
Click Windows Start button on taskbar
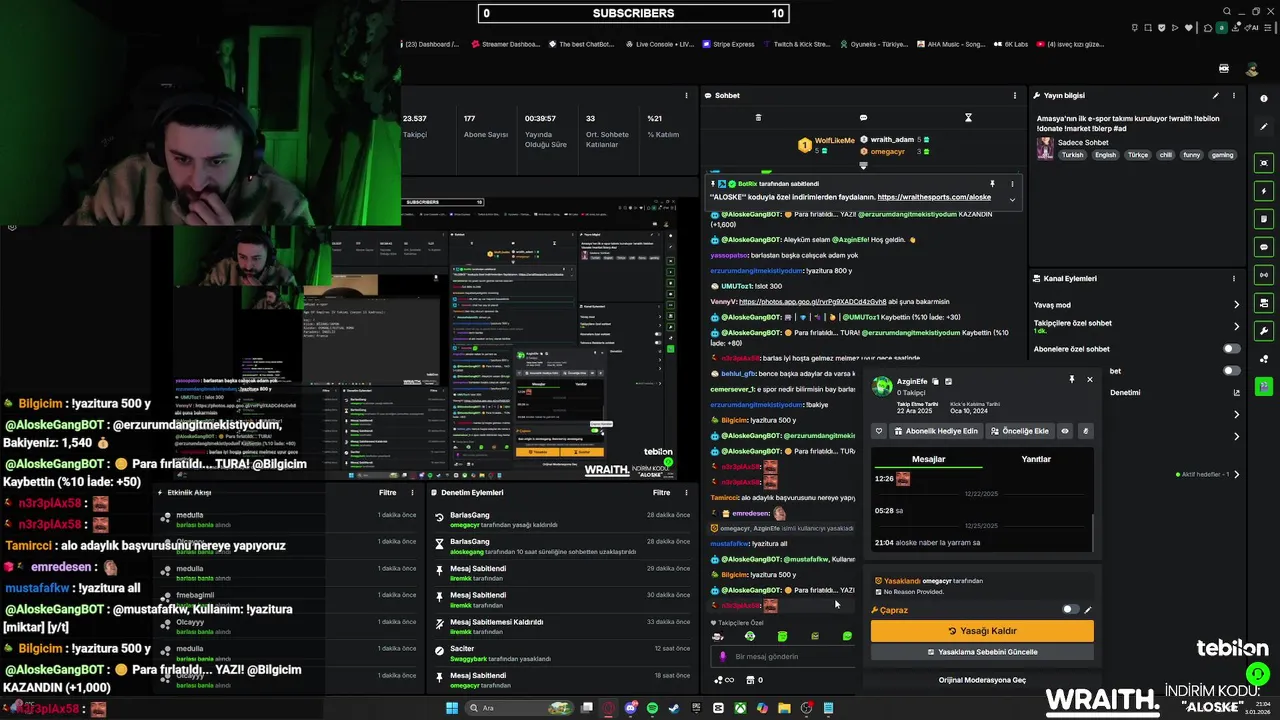(x=451, y=708)
